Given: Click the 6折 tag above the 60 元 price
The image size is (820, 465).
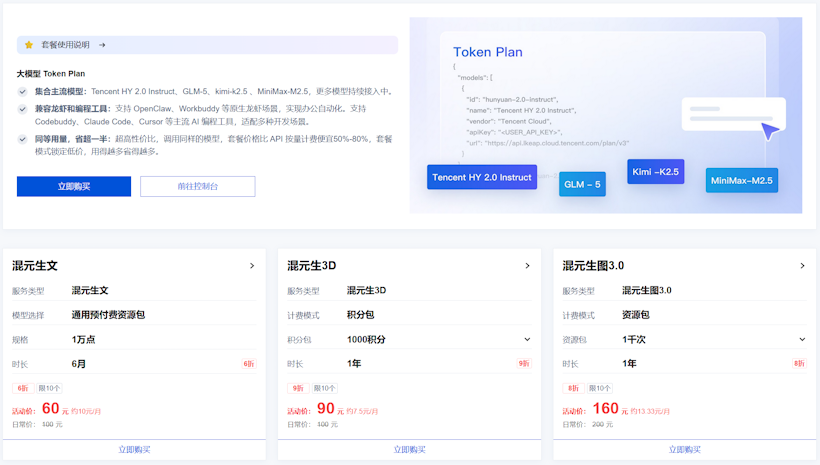Looking at the screenshot, I should [23, 388].
